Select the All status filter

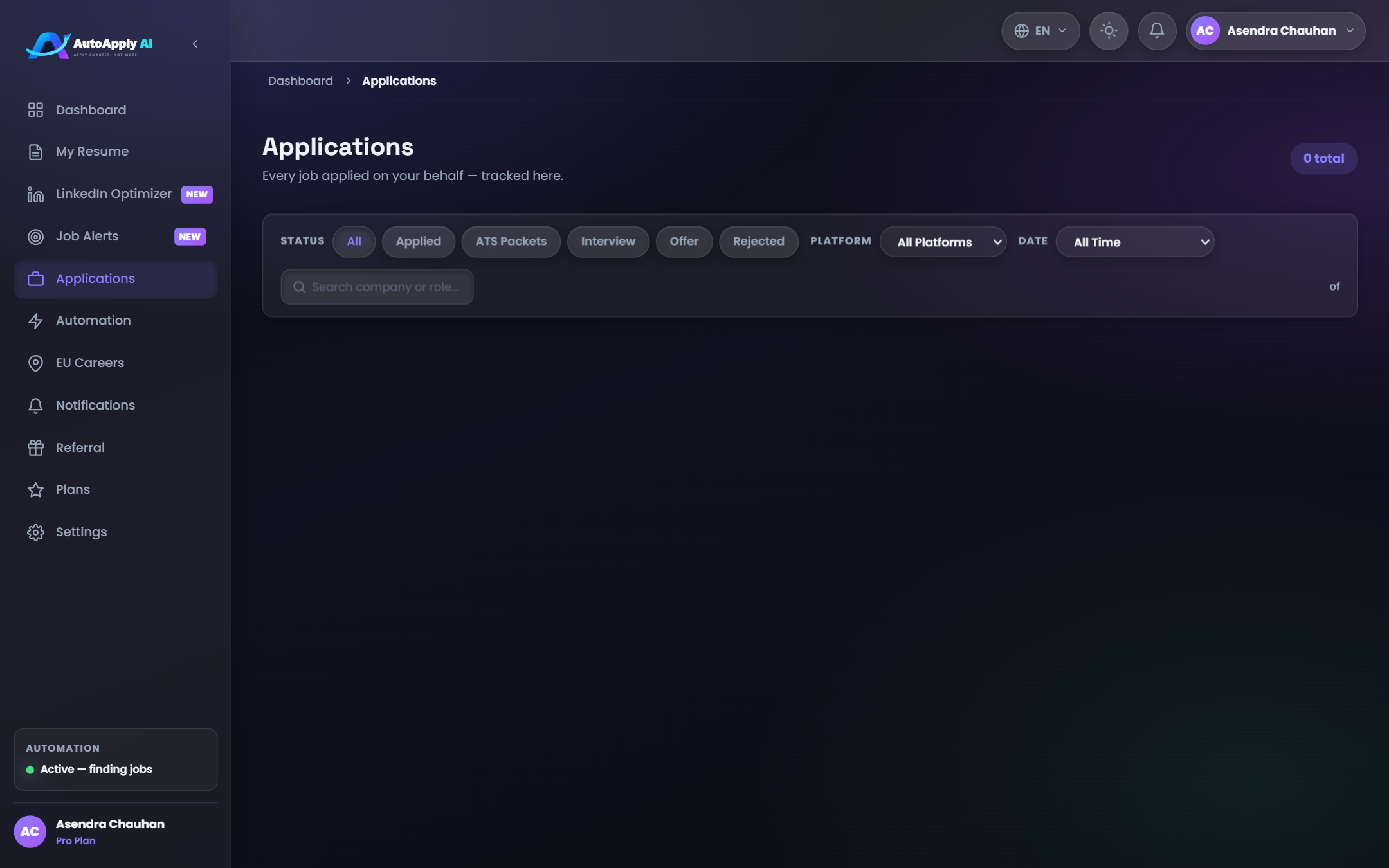354,242
